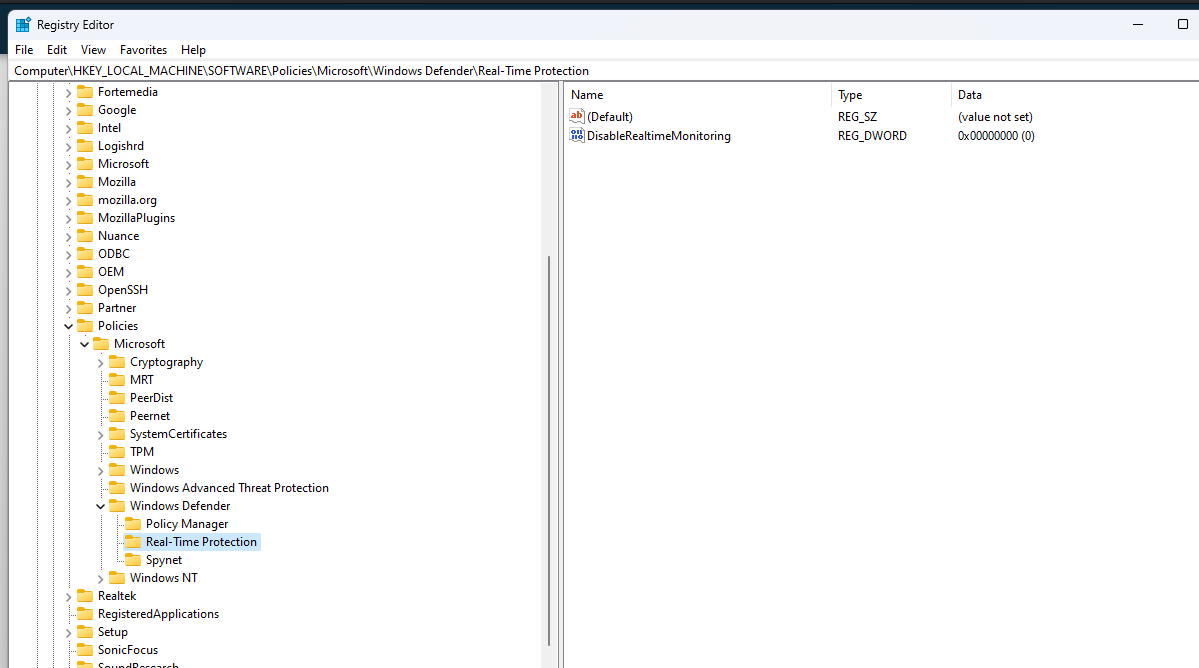Click the SonicFocus folder icon

(85, 649)
